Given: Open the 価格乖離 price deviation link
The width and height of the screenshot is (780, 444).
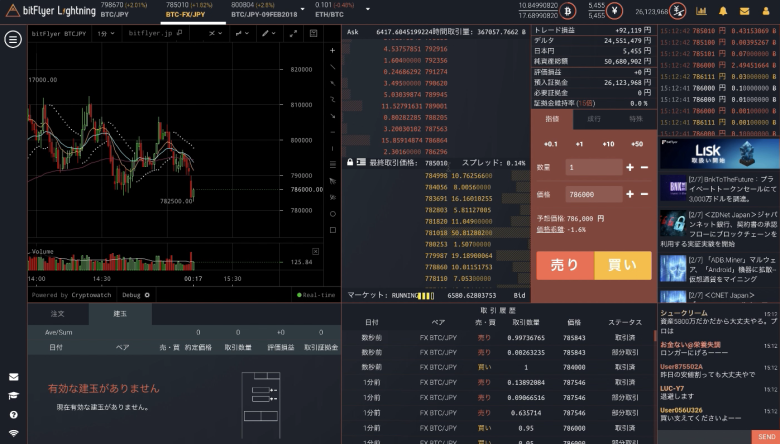Looking at the screenshot, I should tap(550, 230).
